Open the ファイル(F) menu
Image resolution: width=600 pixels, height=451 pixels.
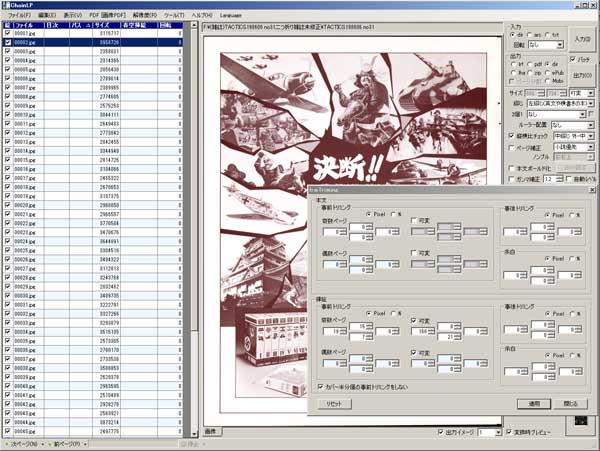(19, 15)
